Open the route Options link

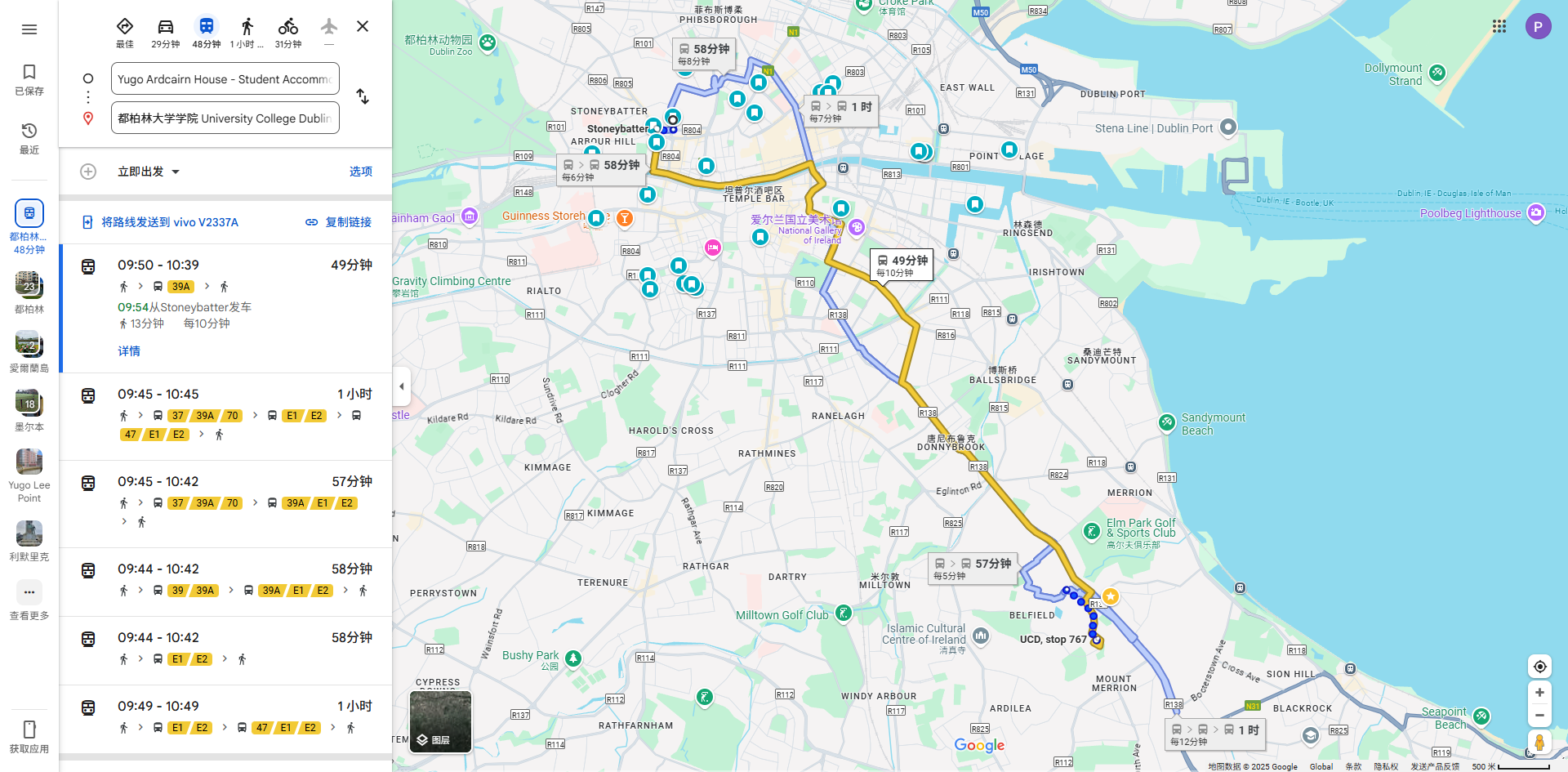(x=361, y=172)
